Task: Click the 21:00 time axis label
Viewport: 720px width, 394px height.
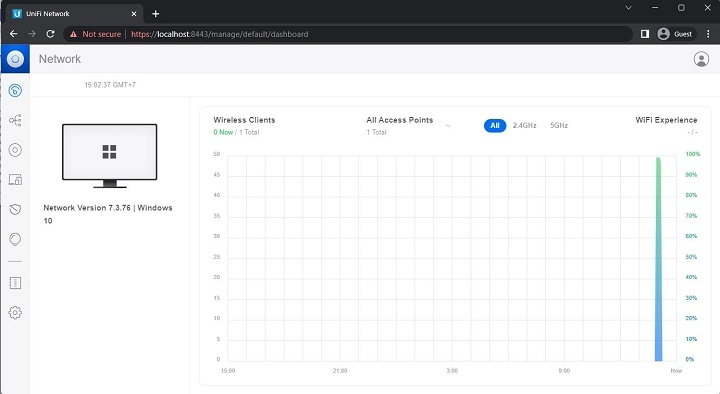Action: tap(340, 371)
